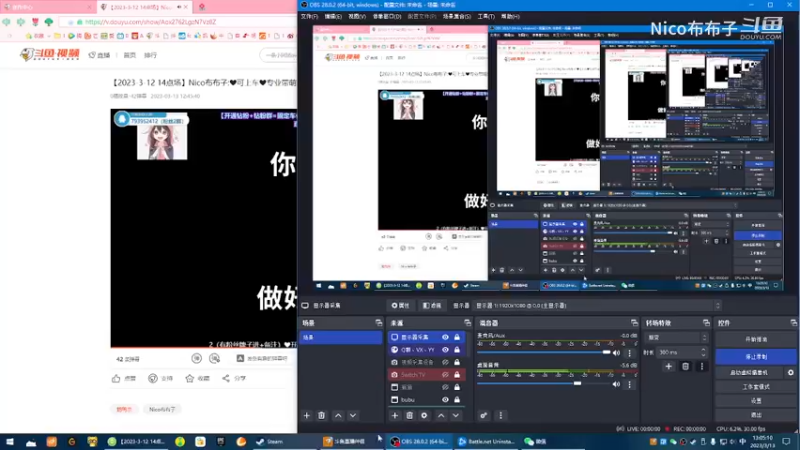The image size is (800, 450).
Task: Open the Tools menu in OBS
Action: [486, 16]
